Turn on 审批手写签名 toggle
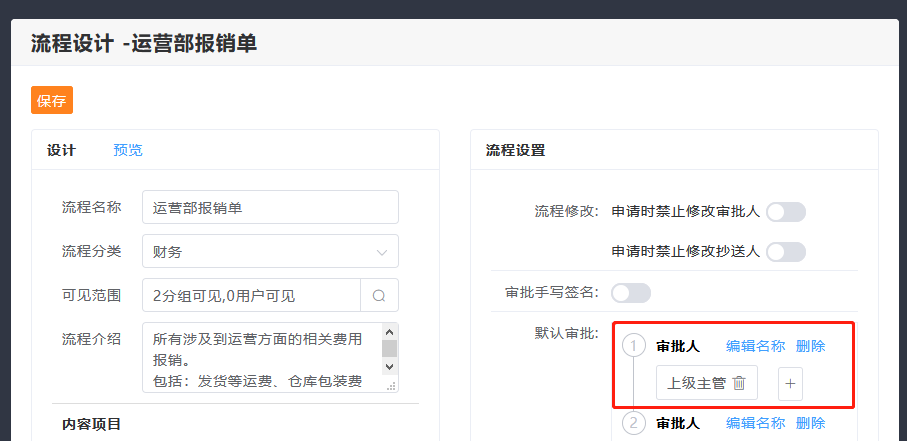The width and height of the screenshot is (907, 441). (x=631, y=293)
